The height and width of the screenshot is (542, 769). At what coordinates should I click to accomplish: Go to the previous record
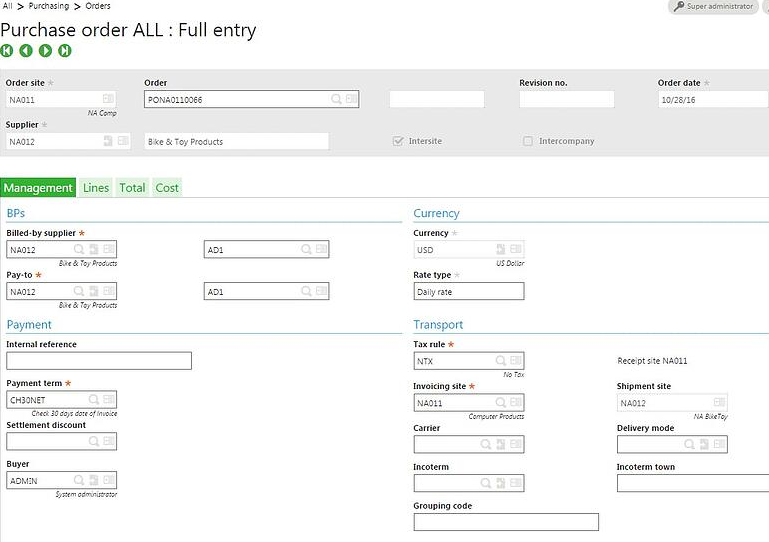[x=26, y=50]
